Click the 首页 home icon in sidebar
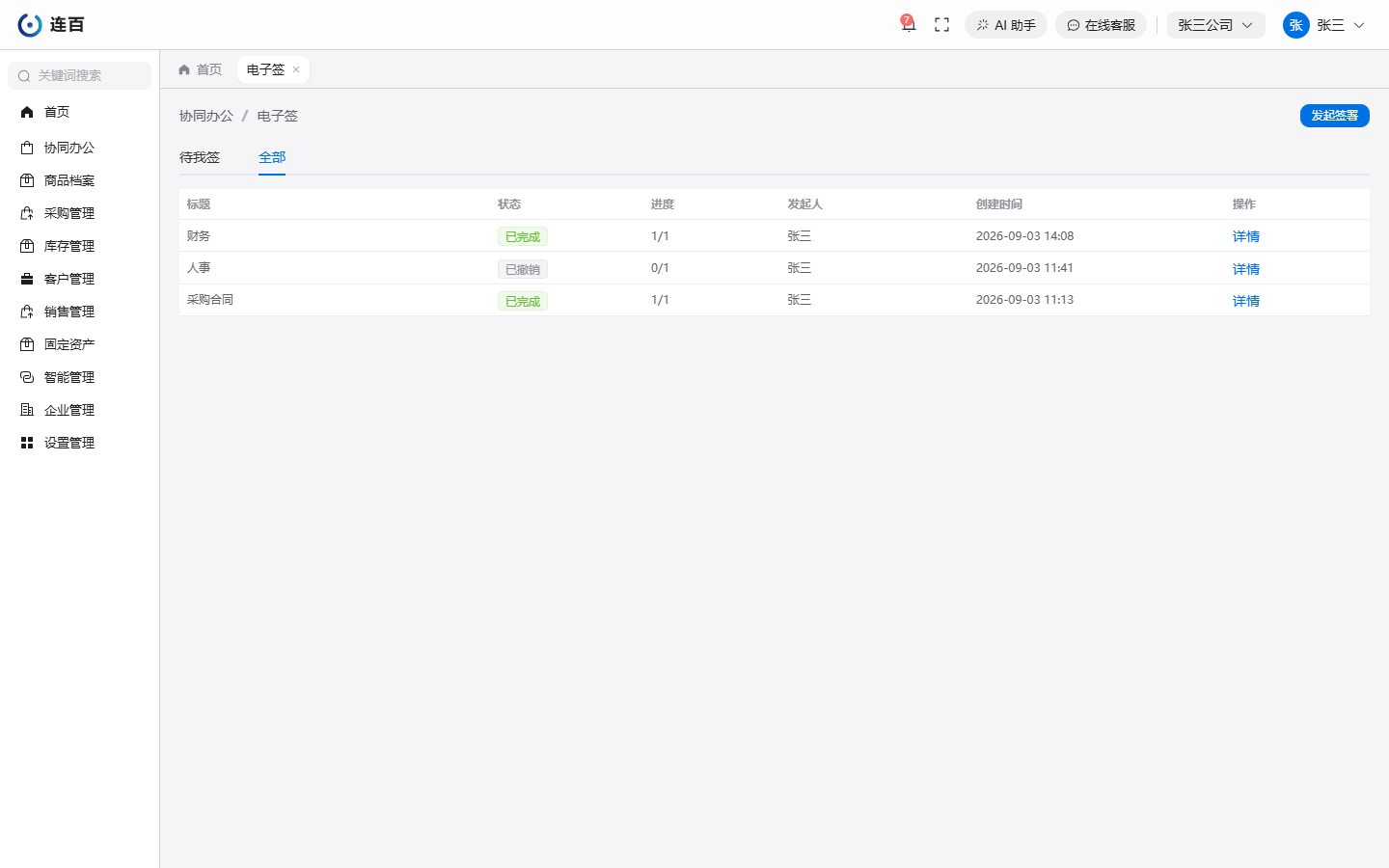Screen dimensions: 1389x868 click(x=27, y=113)
